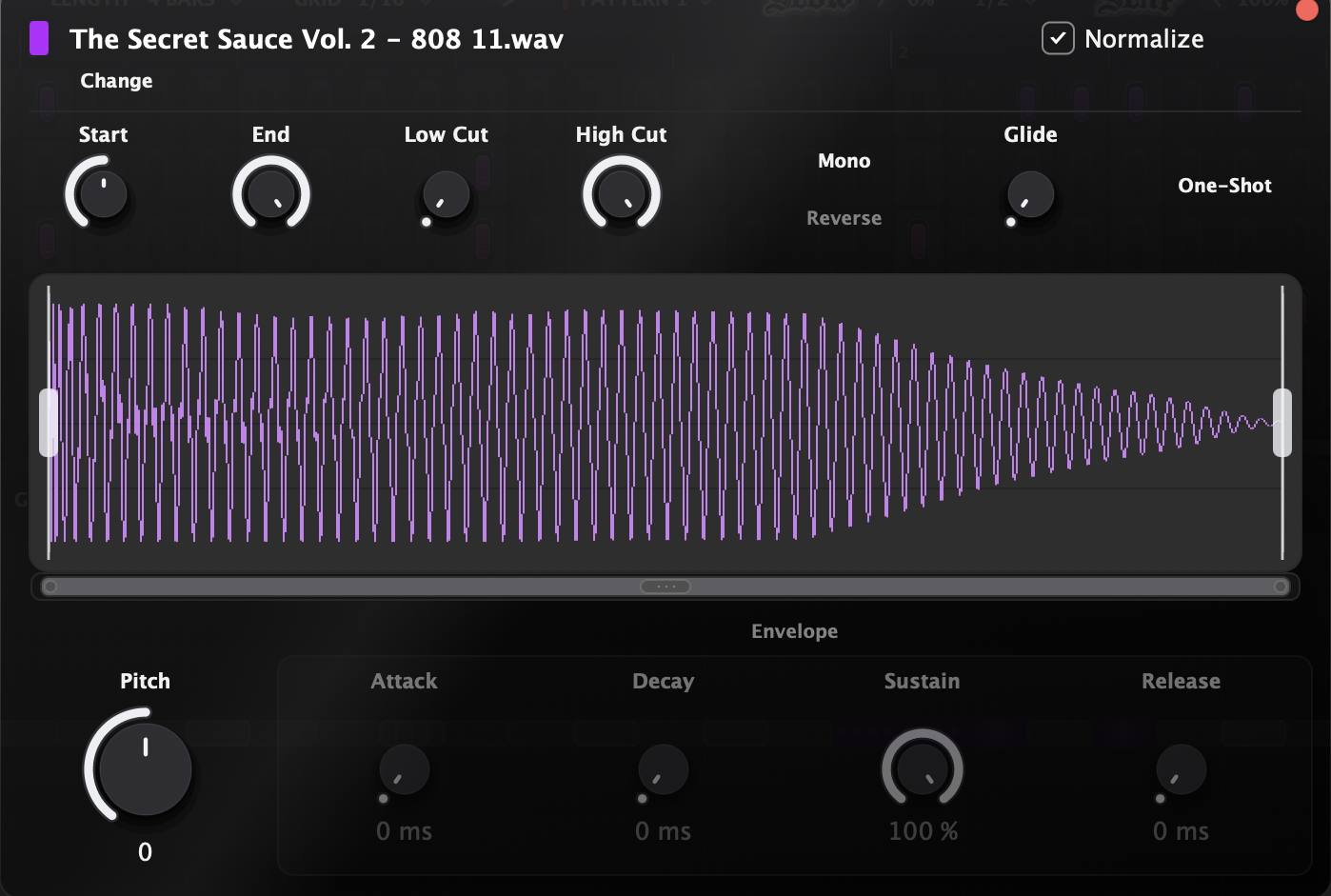Click the Decay 0 ms value
This screenshot has width=1331, height=896.
pos(663,831)
